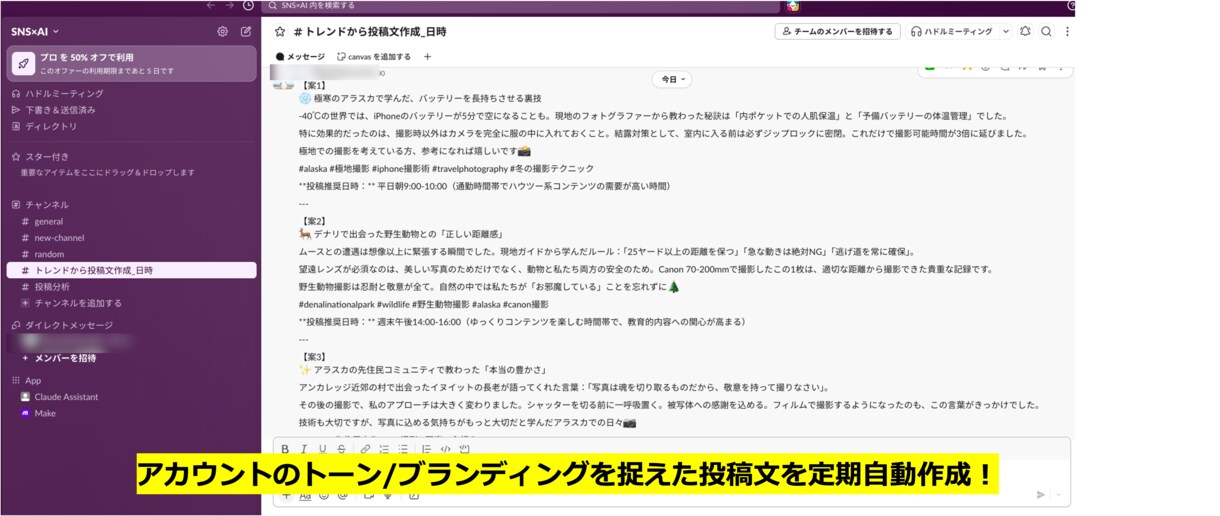Collapse the ダイレクトメッセージ section
The width and height of the screenshot is (1220, 516).
(x=61, y=325)
